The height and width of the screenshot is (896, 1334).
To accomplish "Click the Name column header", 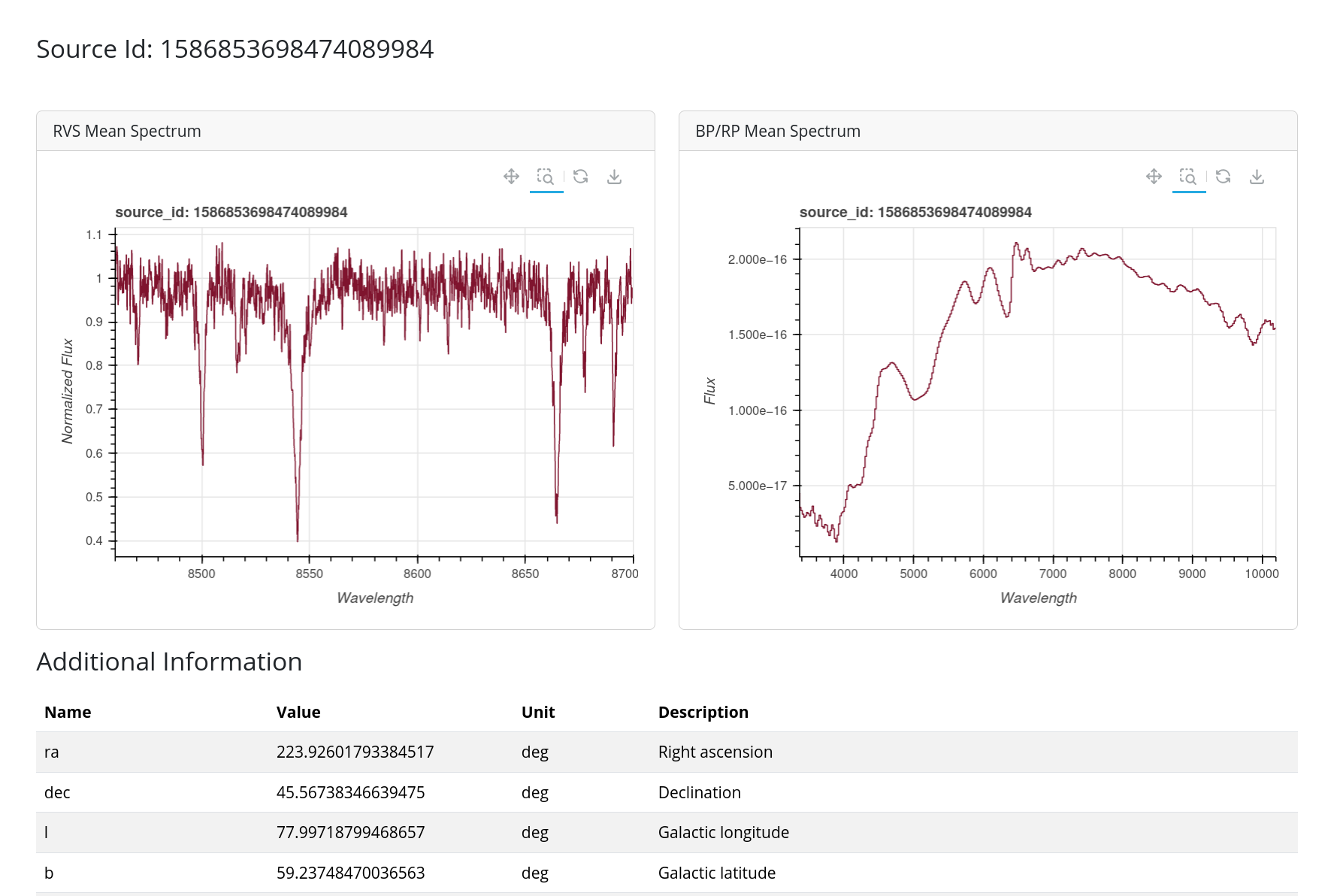I will (68, 713).
